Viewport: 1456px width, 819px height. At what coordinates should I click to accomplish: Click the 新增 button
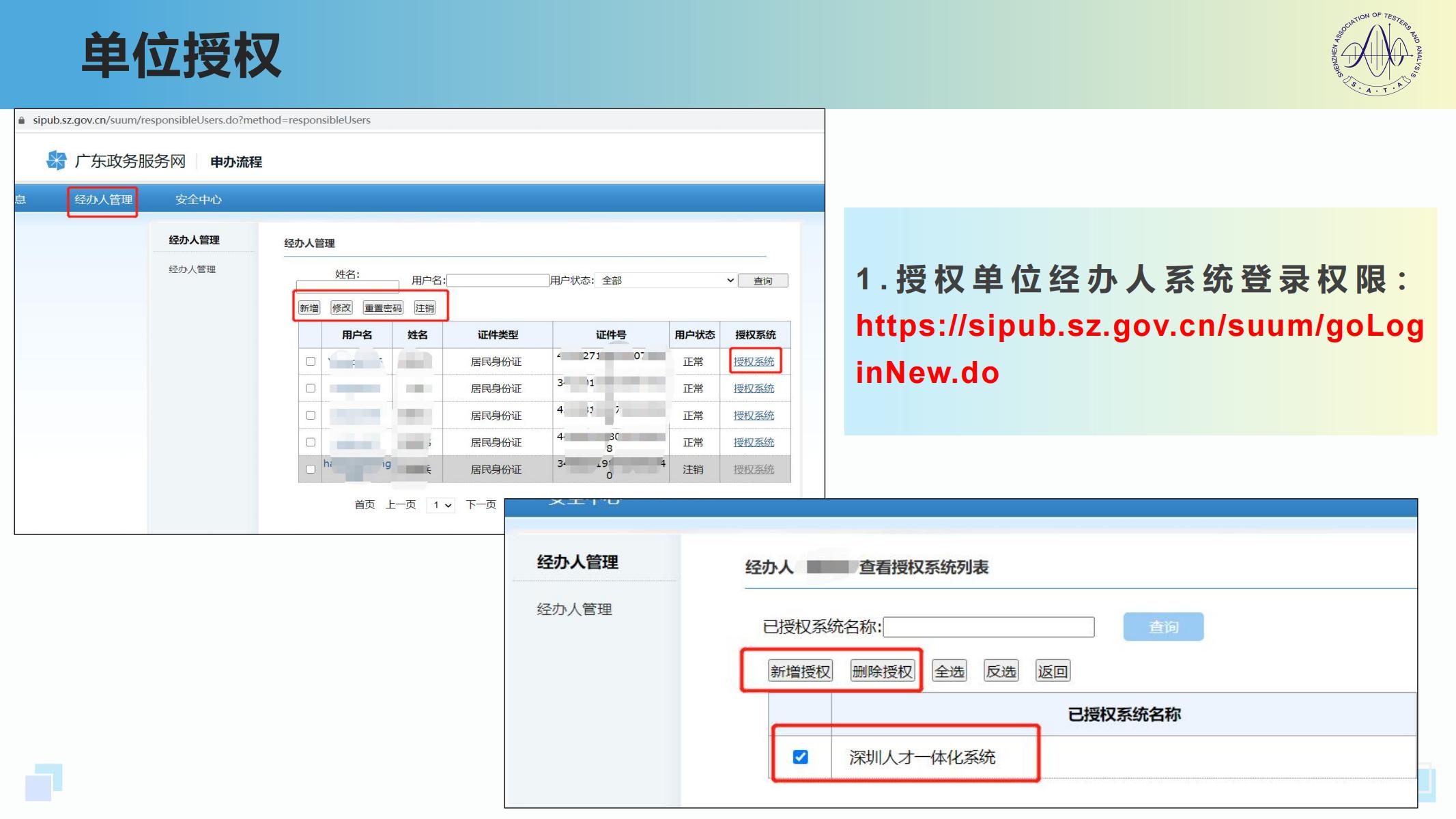pyautogui.click(x=309, y=308)
